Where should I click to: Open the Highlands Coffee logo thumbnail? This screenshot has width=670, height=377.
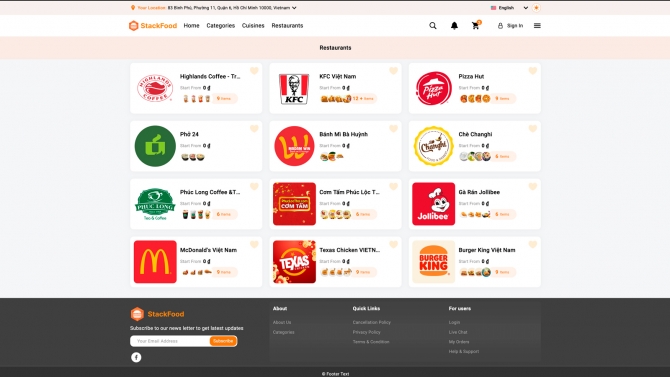coord(155,88)
